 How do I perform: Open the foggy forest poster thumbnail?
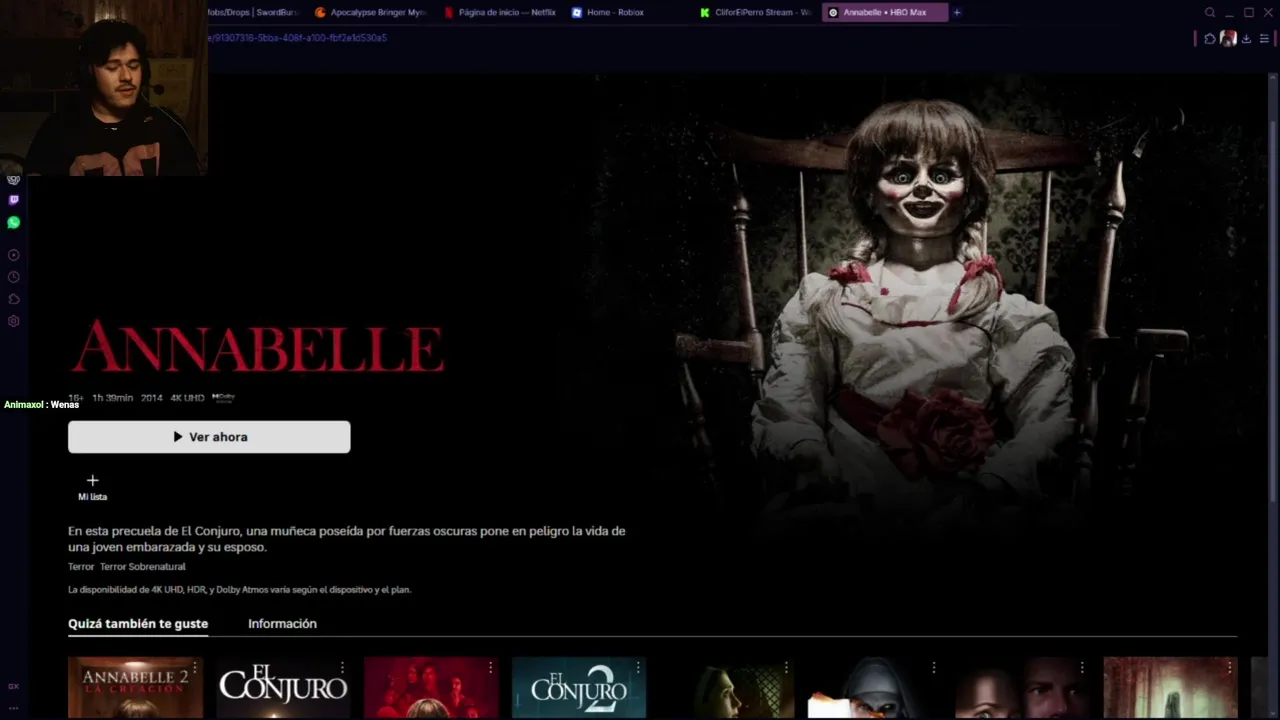(1170, 688)
